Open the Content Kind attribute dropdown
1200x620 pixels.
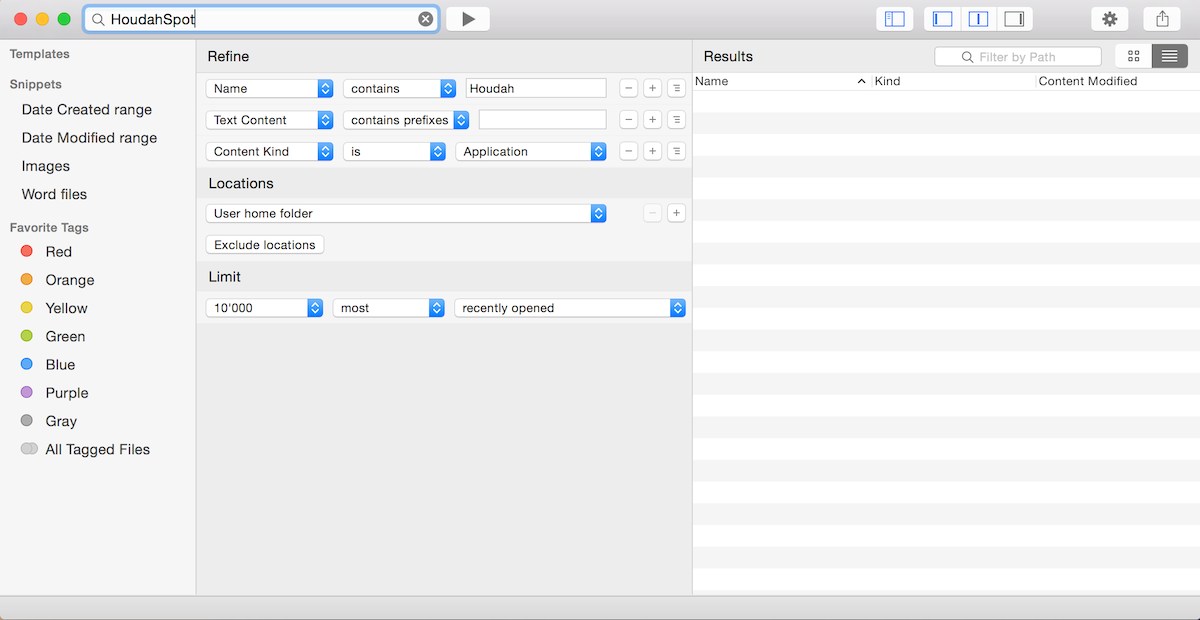269,152
